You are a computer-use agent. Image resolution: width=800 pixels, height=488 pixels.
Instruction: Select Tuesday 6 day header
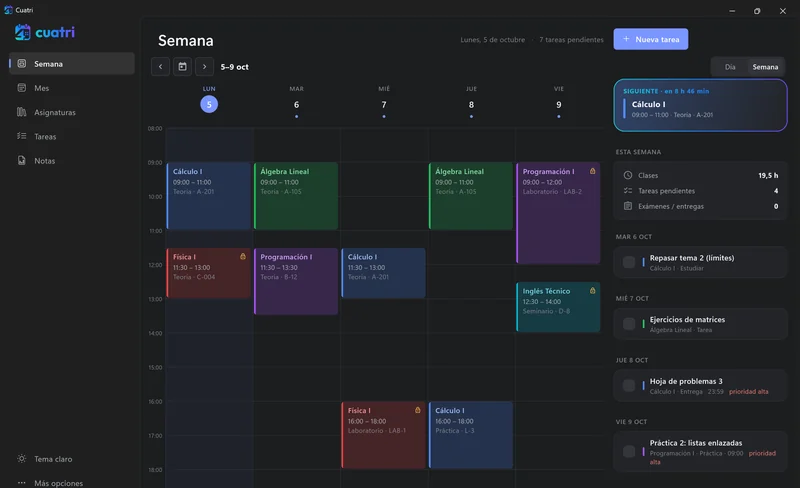tap(296, 102)
